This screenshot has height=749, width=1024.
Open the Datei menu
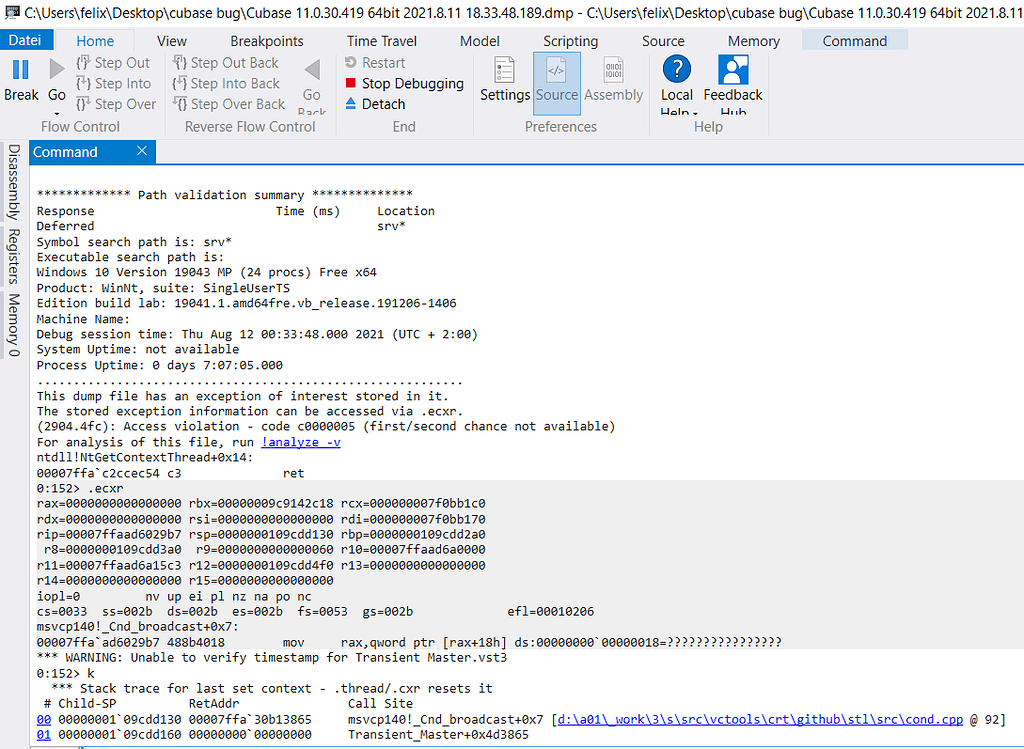(26, 39)
